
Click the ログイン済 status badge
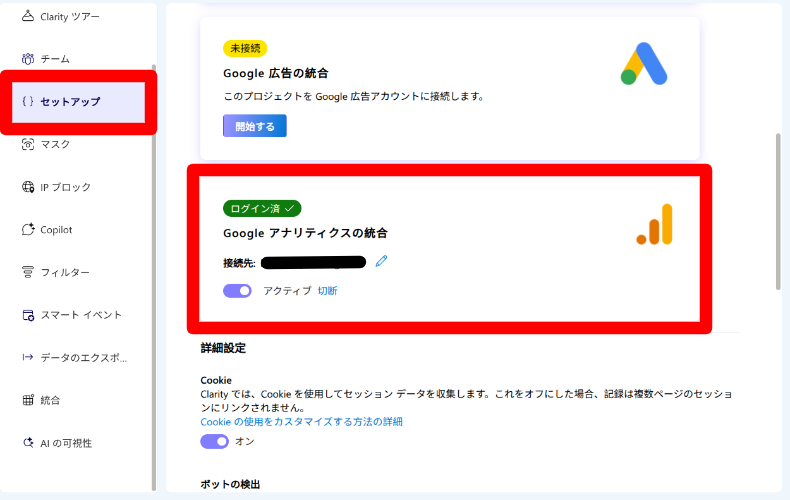pyautogui.click(x=262, y=209)
